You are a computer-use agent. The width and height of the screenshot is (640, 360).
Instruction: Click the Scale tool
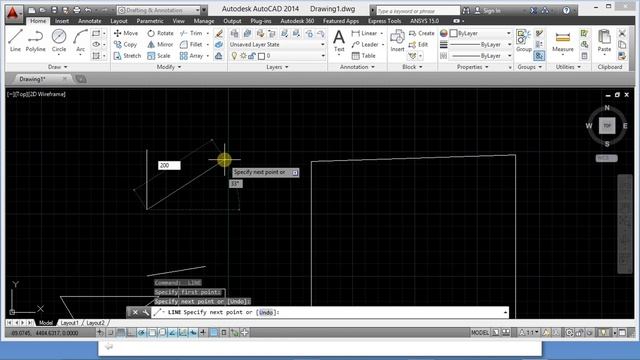click(x=159, y=56)
